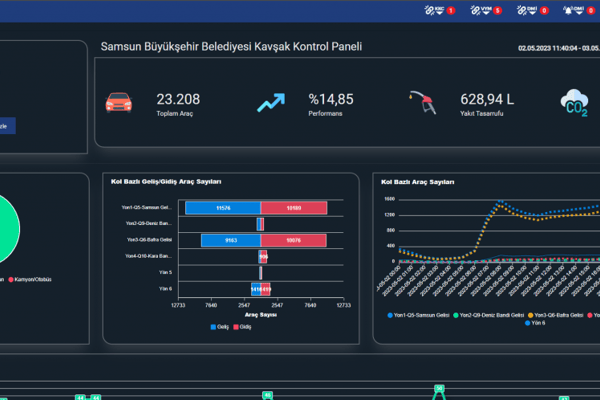Click the Samsun Büyükşehir Belediyesi Kavşak Kontrol Paneli title

(x=231, y=47)
